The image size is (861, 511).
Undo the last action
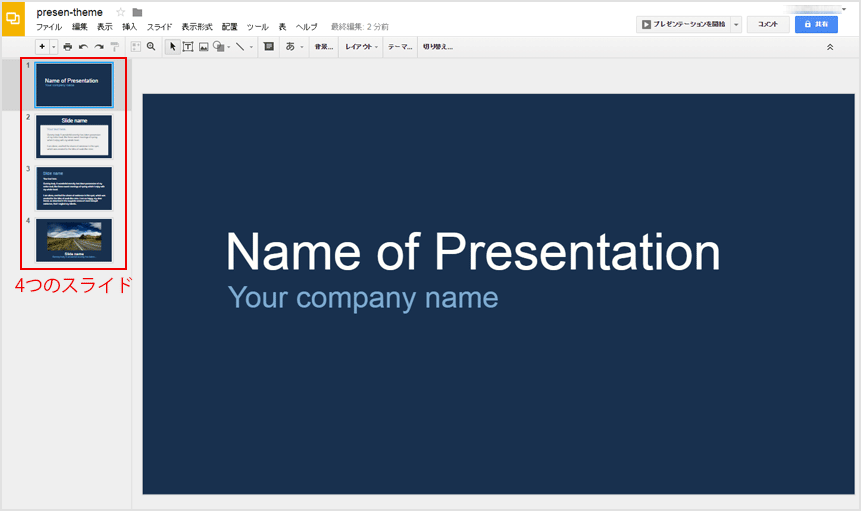tap(83, 47)
